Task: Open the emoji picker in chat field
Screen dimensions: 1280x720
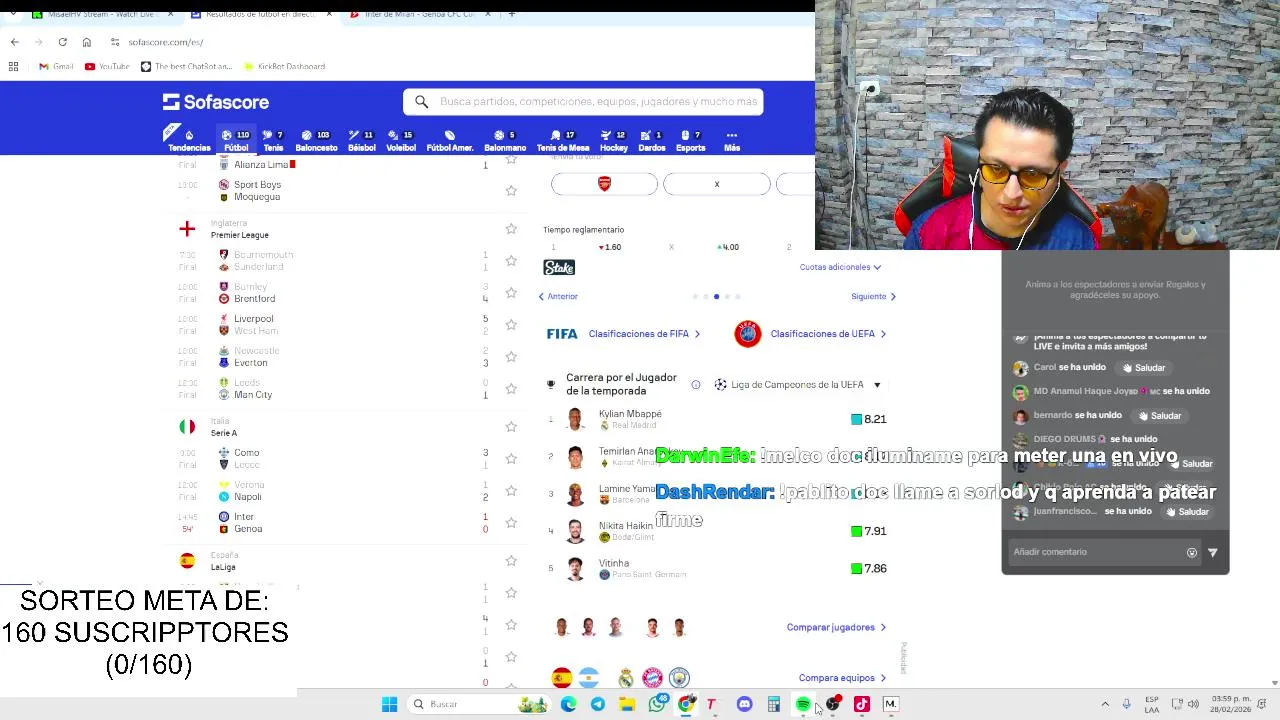Action: tap(1192, 552)
